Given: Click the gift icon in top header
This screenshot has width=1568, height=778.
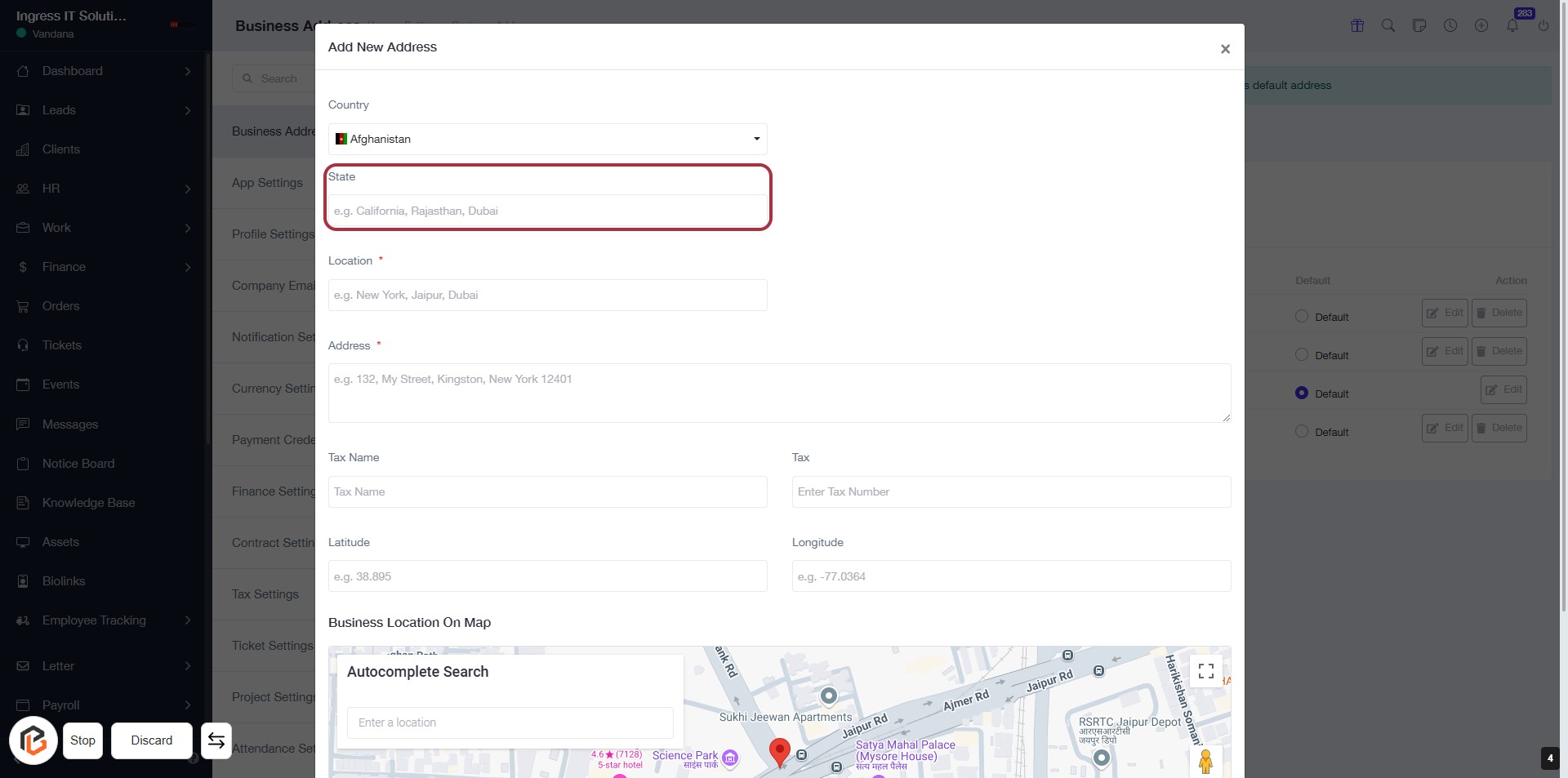Looking at the screenshot, I should tap(1357, 25).
